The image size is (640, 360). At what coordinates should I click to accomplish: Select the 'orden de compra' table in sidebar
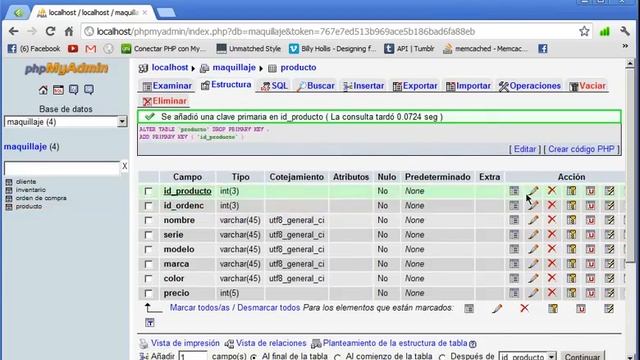(41, 198)
